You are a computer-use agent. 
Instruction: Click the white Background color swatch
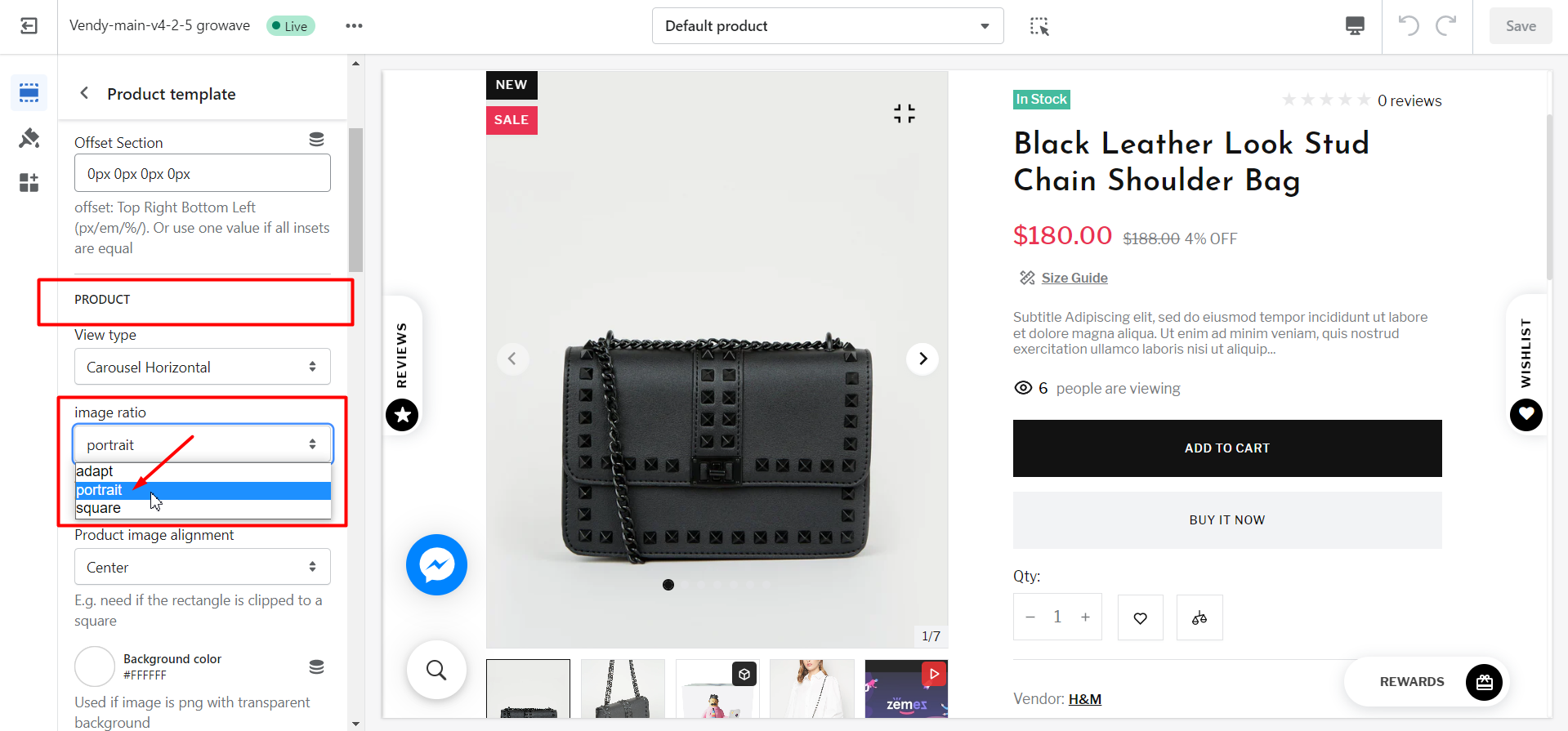[x=94, y=666]
